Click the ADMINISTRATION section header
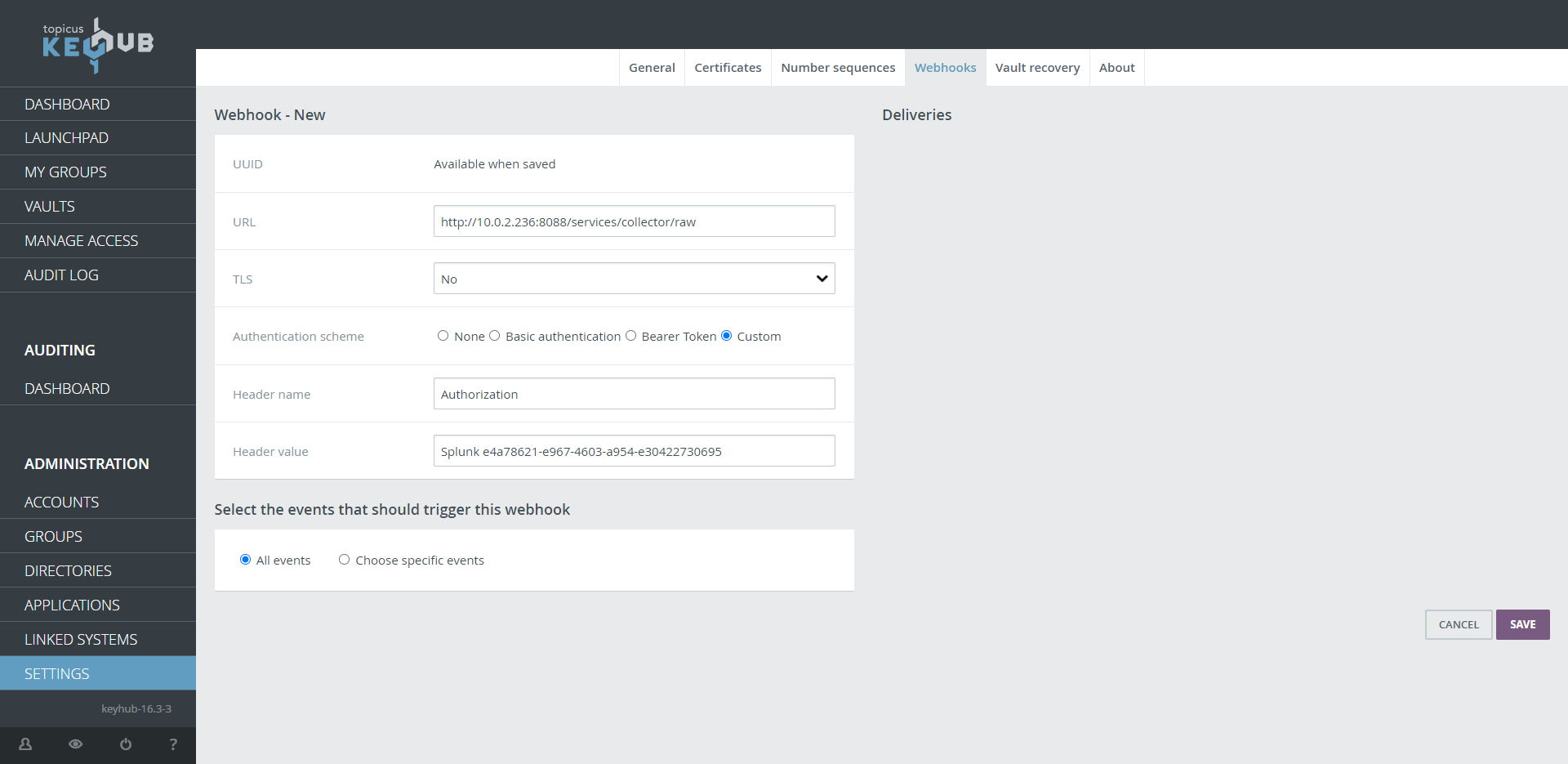Screen dimensions: 1568x764 pyautogui.click(x=87, y=463)
